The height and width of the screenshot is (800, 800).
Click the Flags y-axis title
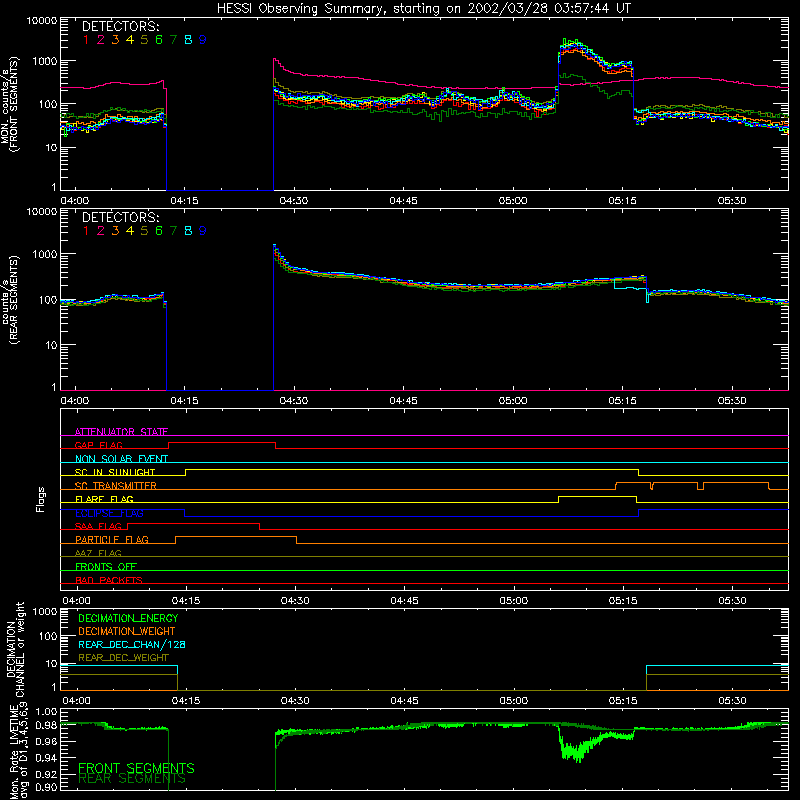click(x=41, y=499)
